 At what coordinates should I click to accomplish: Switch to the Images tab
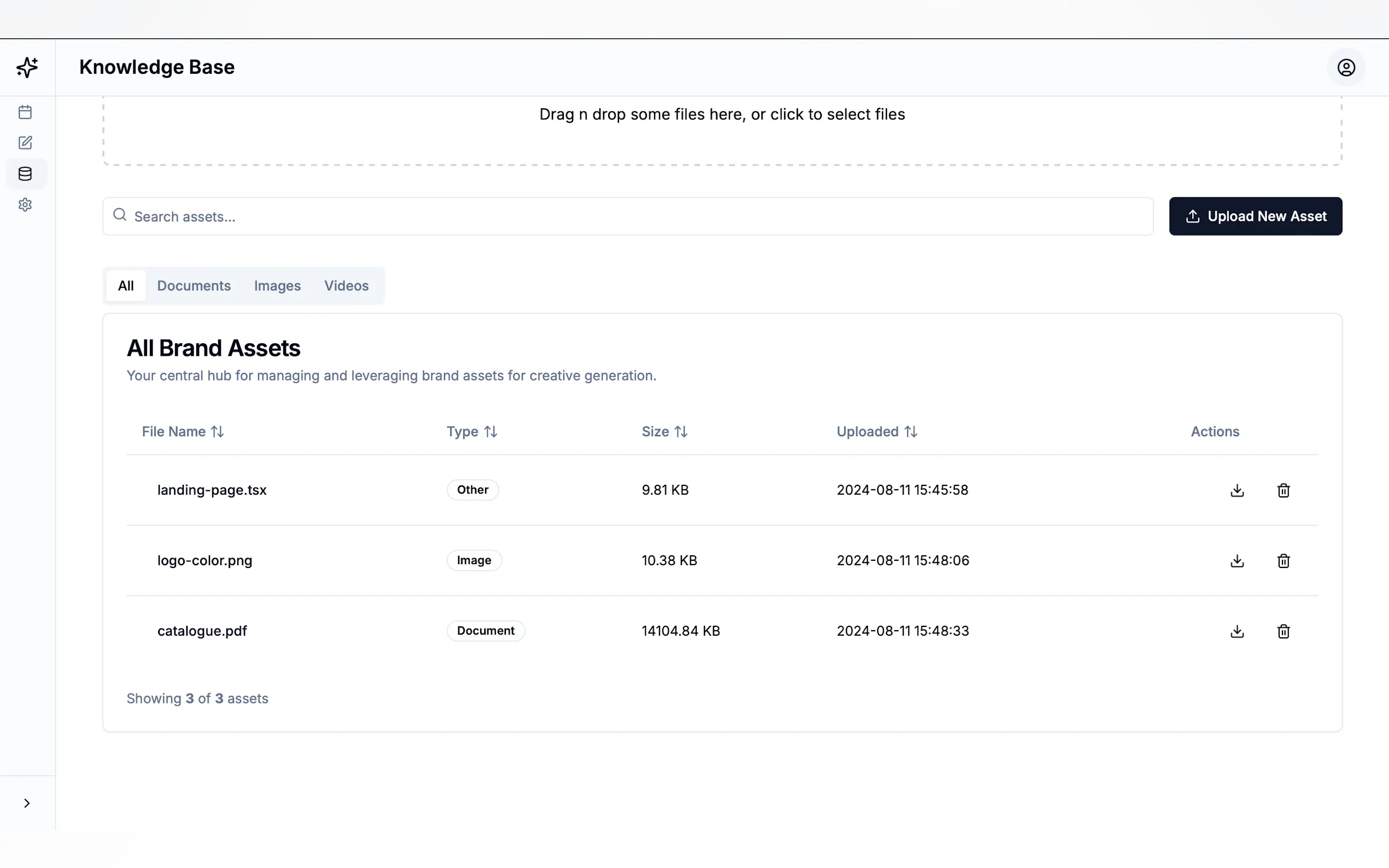coord(277,286)
